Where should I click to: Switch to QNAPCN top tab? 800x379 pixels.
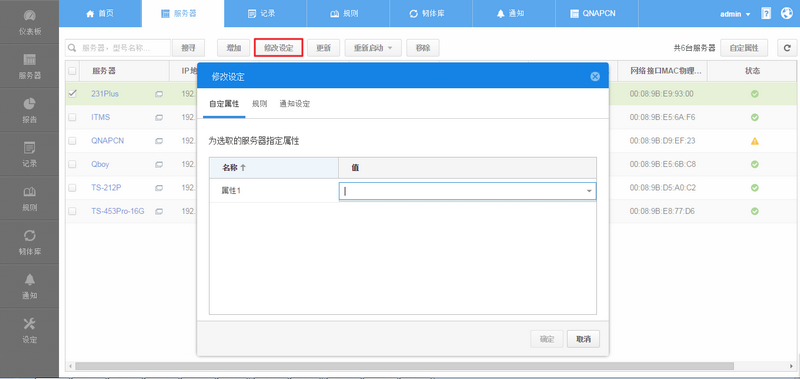596,14
